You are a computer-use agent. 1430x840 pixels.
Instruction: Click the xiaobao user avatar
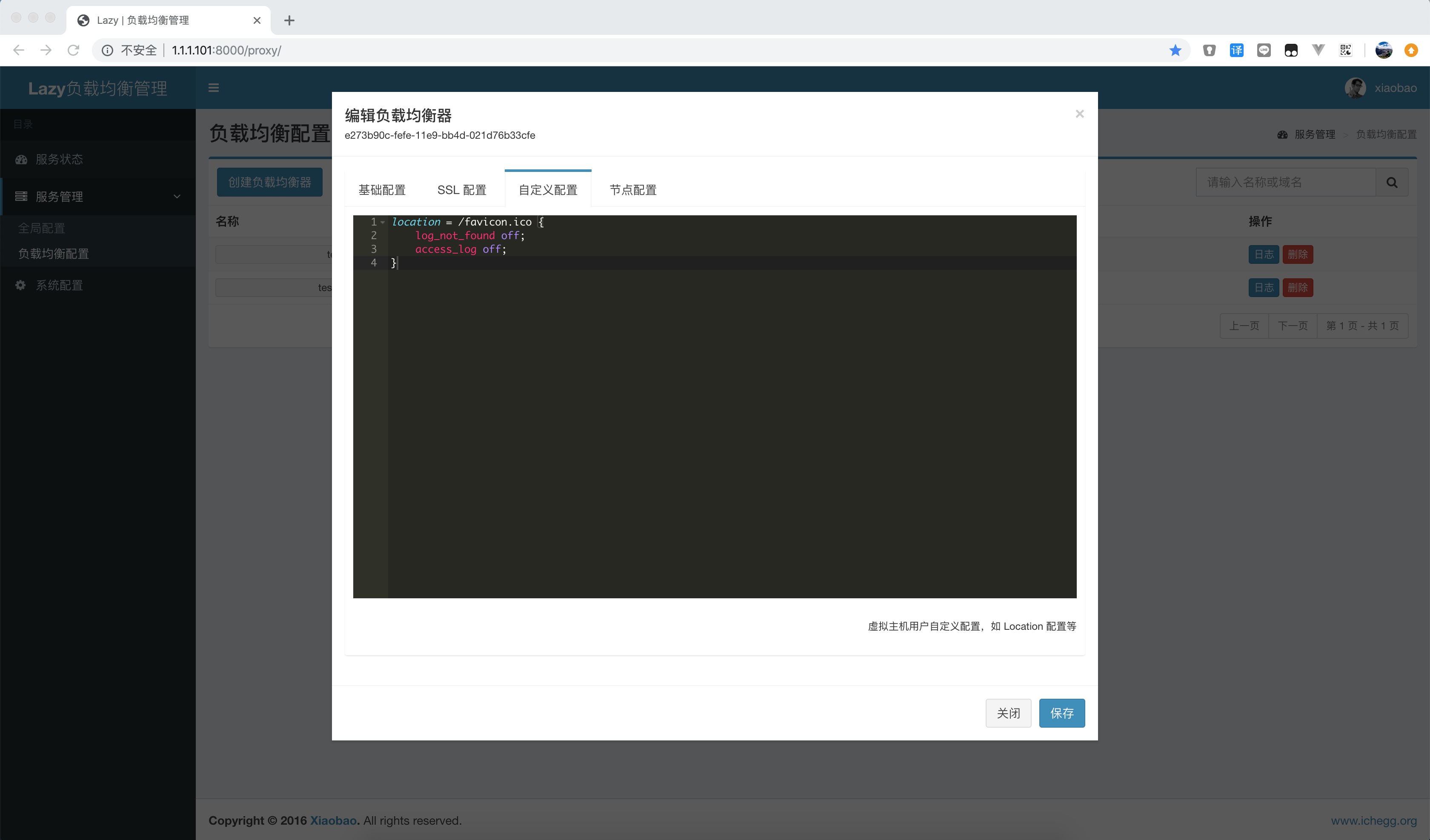coord(1355,88)
